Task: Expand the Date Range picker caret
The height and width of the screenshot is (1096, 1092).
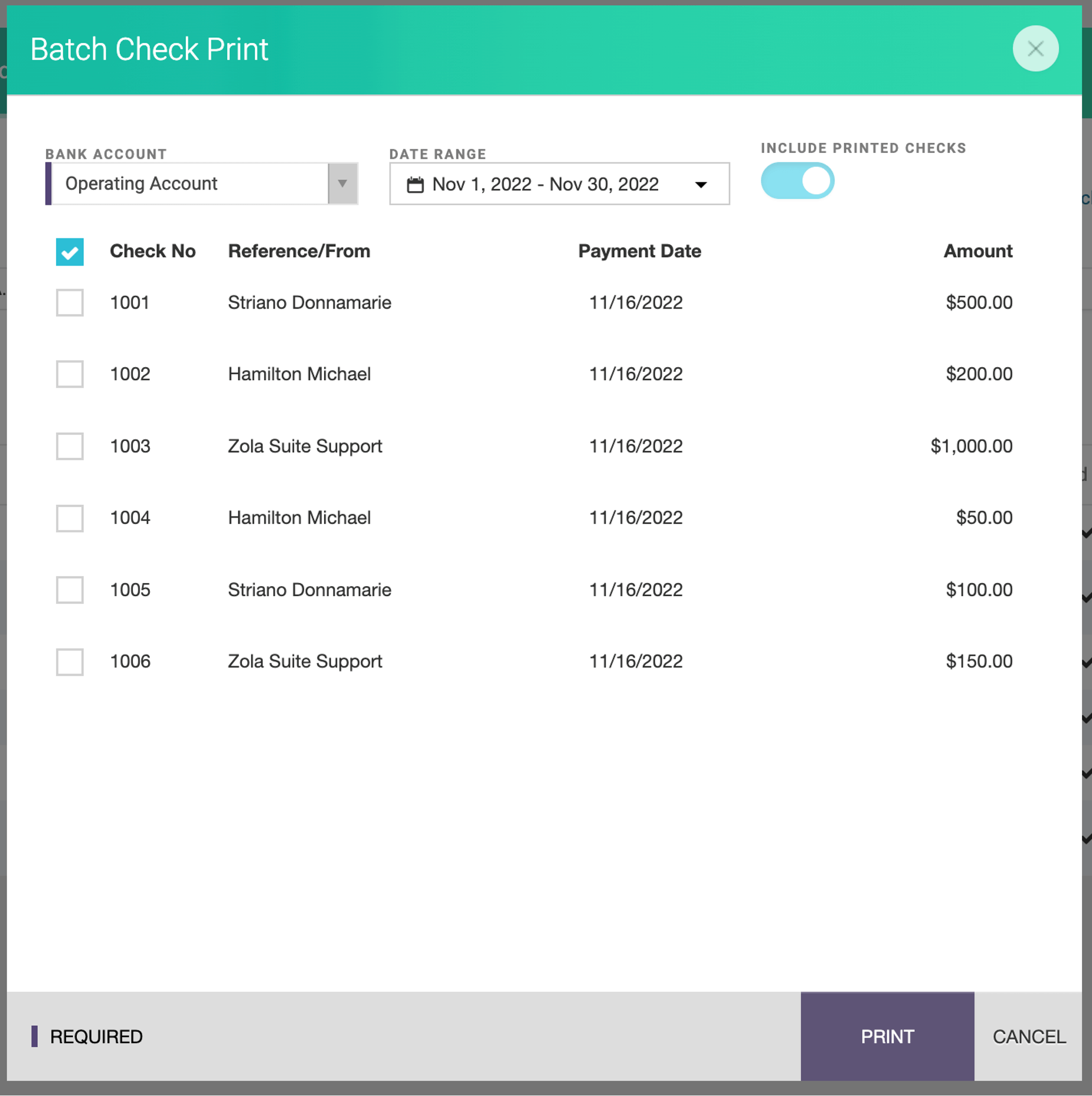Action: click(701, 185)
